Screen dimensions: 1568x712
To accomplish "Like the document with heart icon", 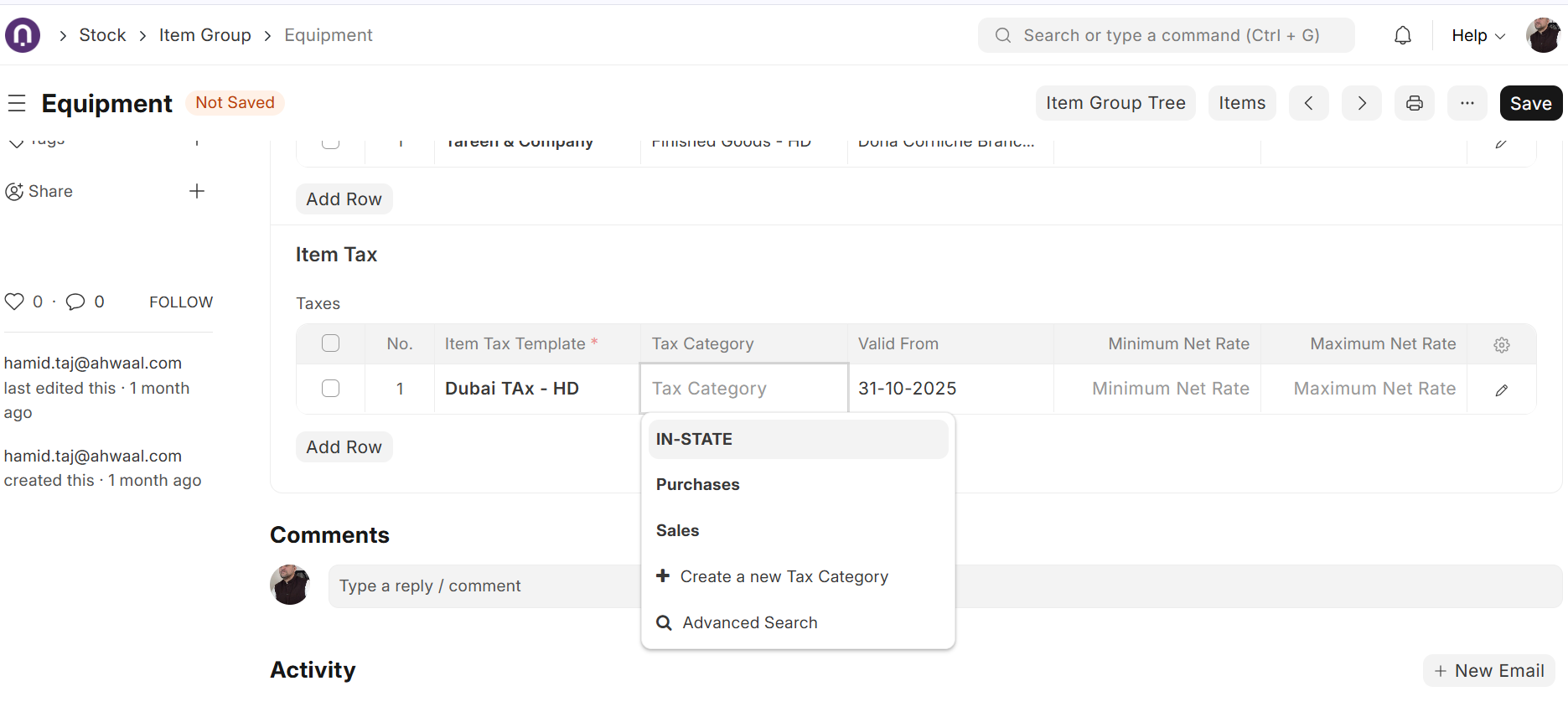I will click(14, 302).
